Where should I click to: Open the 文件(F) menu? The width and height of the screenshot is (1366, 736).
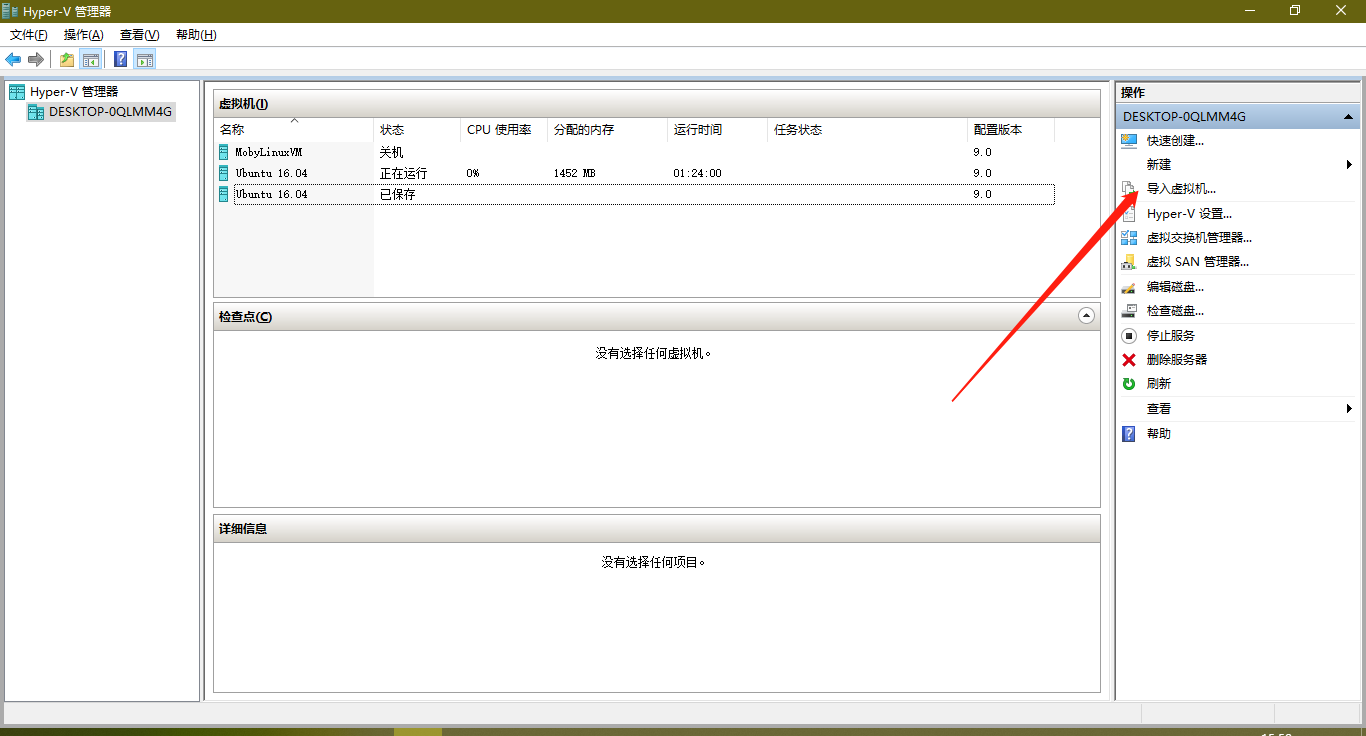(29, 35)
